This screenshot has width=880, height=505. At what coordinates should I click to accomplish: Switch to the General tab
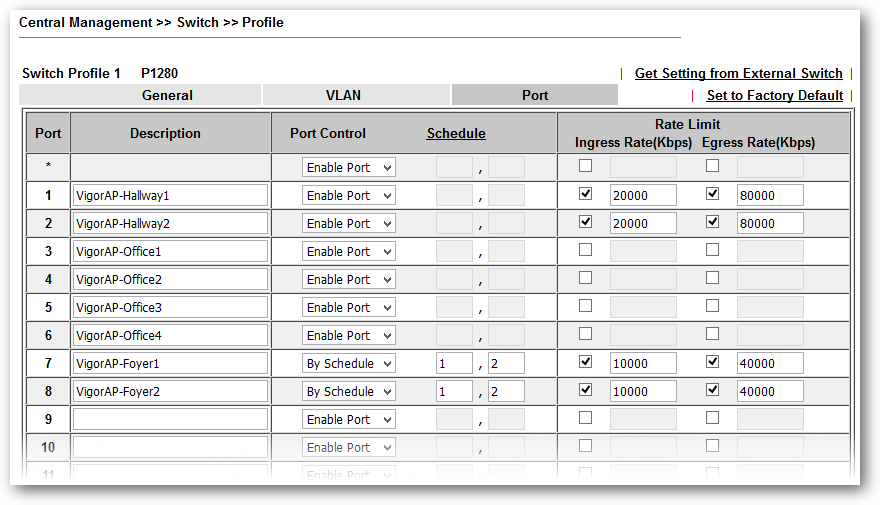point(167,95)
